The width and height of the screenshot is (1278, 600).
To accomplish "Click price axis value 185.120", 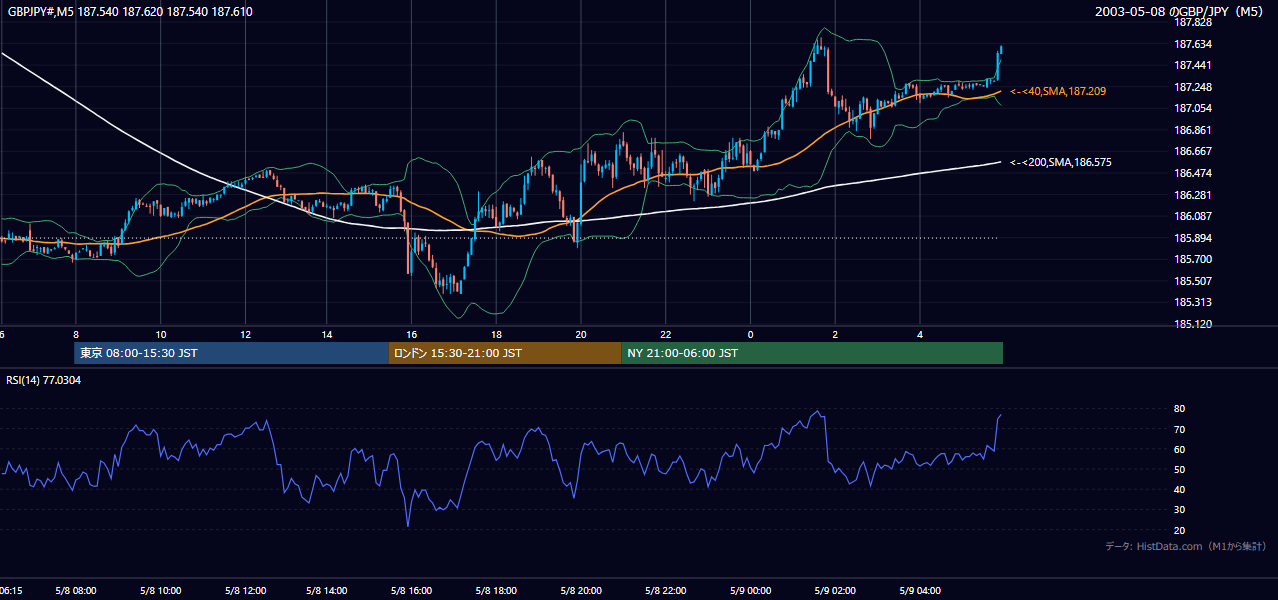I will [x=1192, y=324].
